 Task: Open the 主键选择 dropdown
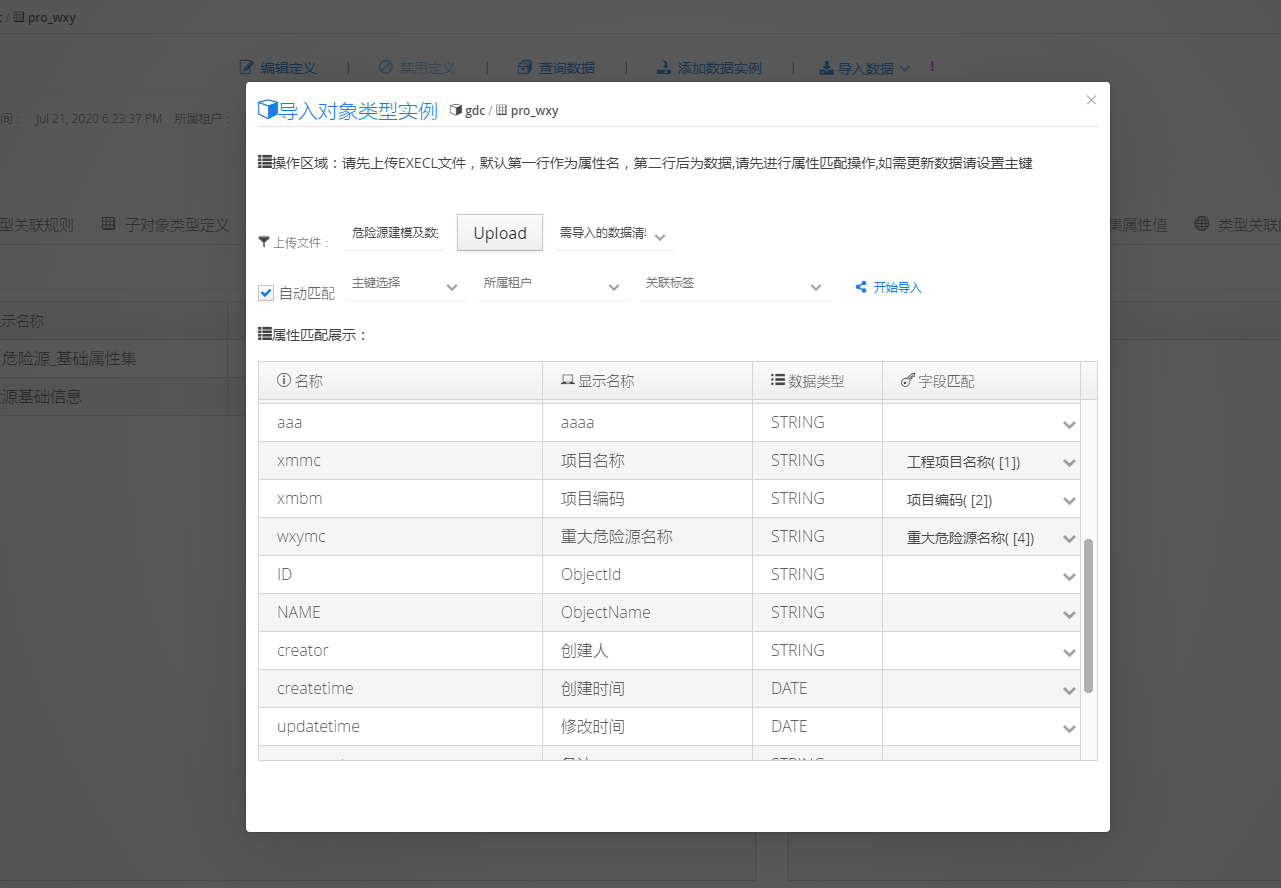[x=406, y=285]
